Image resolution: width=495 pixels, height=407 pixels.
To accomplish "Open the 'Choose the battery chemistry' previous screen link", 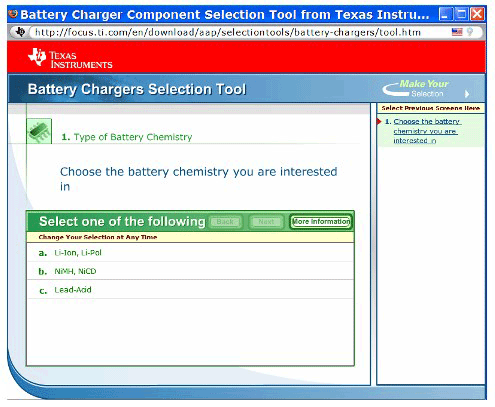I will click(x=427, y=131).
